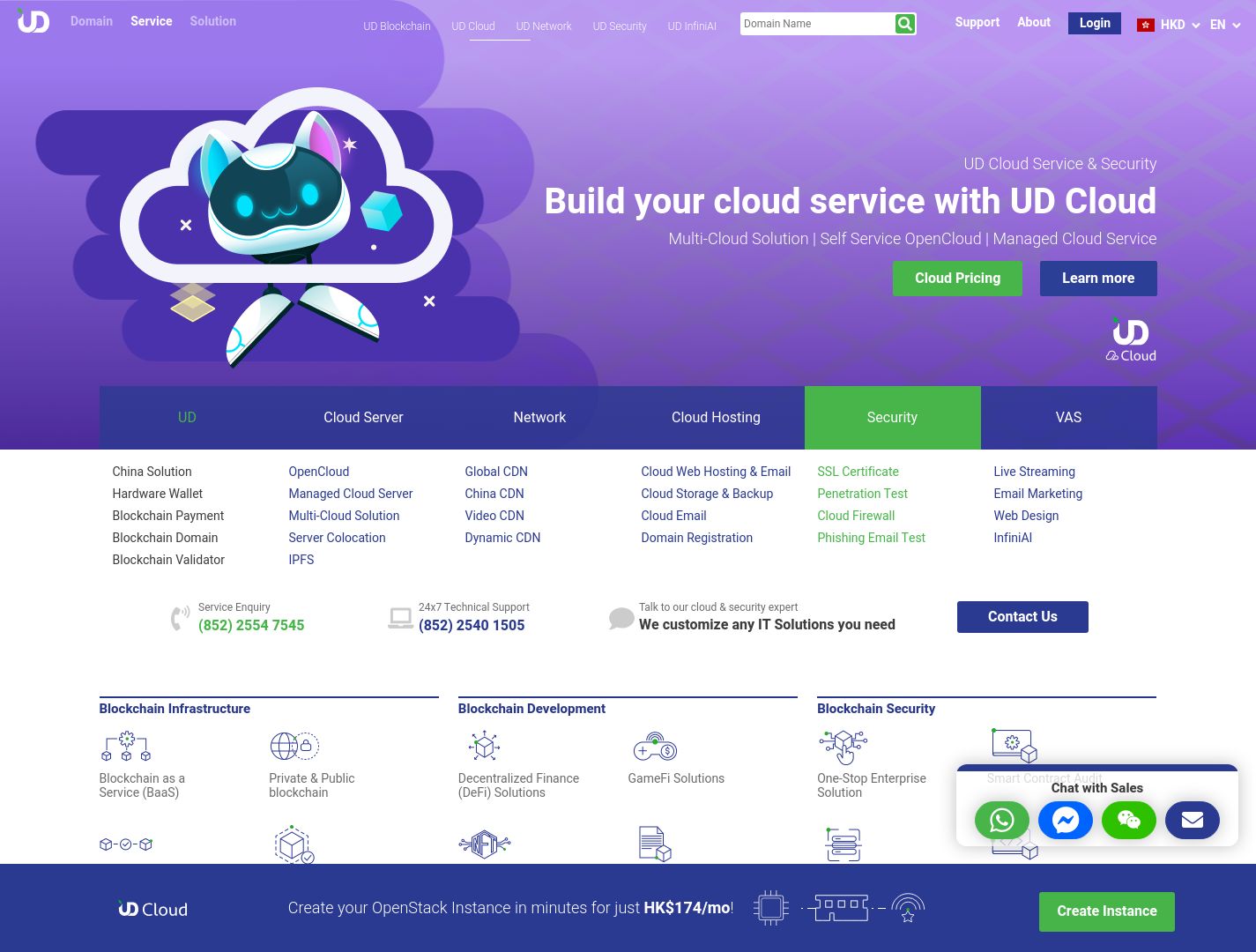Click the About link

point(1034,22)
